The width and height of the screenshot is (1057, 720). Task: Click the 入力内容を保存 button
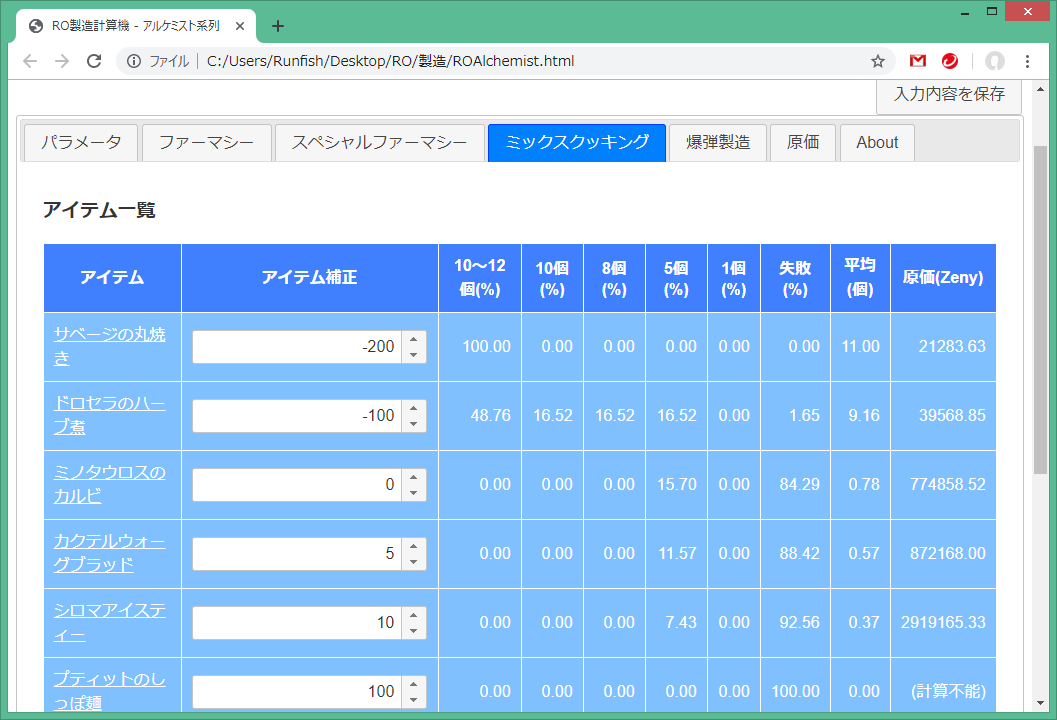(x=948, y=94)
